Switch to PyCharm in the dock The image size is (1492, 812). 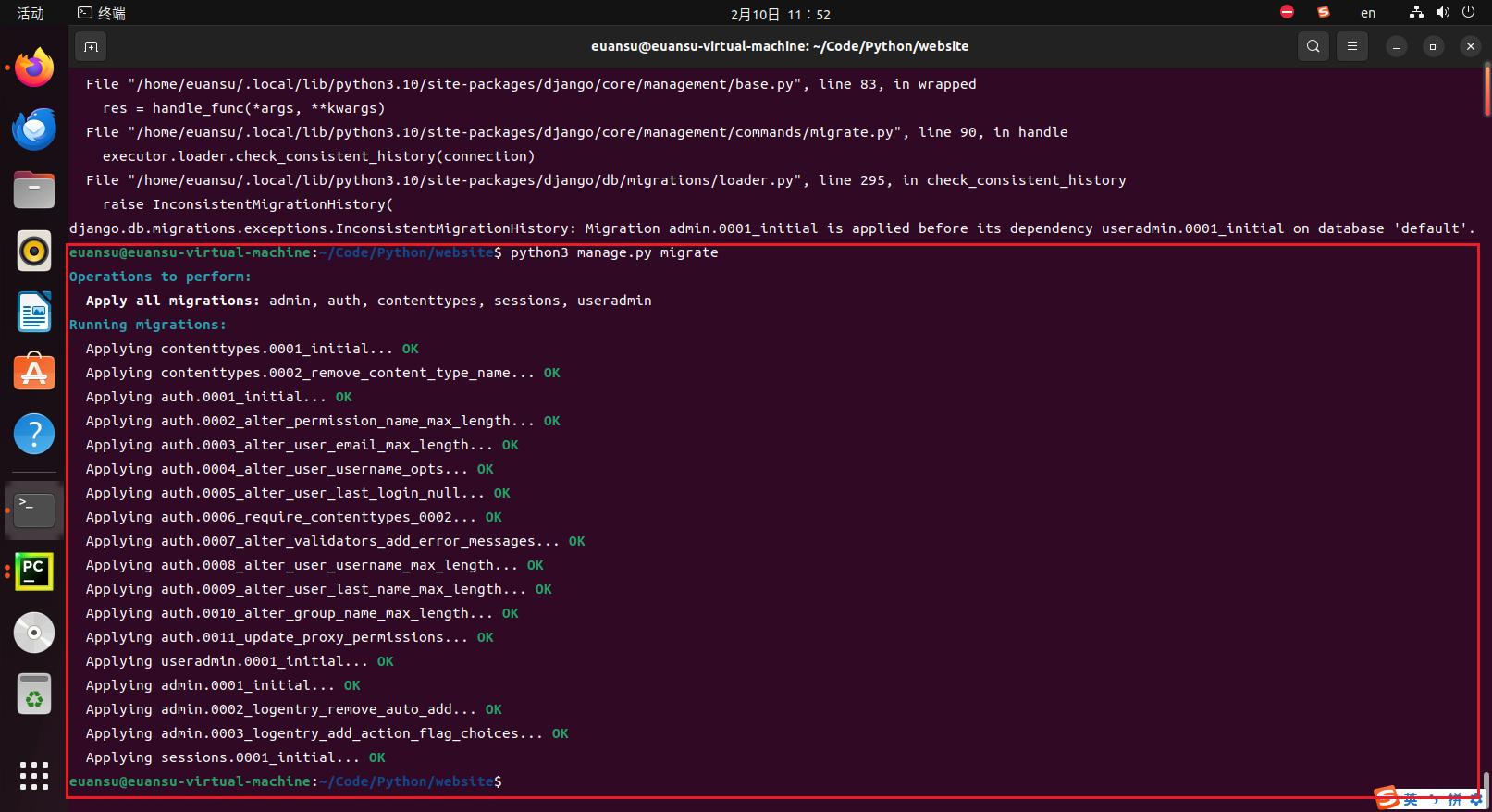tap(34, 572)
